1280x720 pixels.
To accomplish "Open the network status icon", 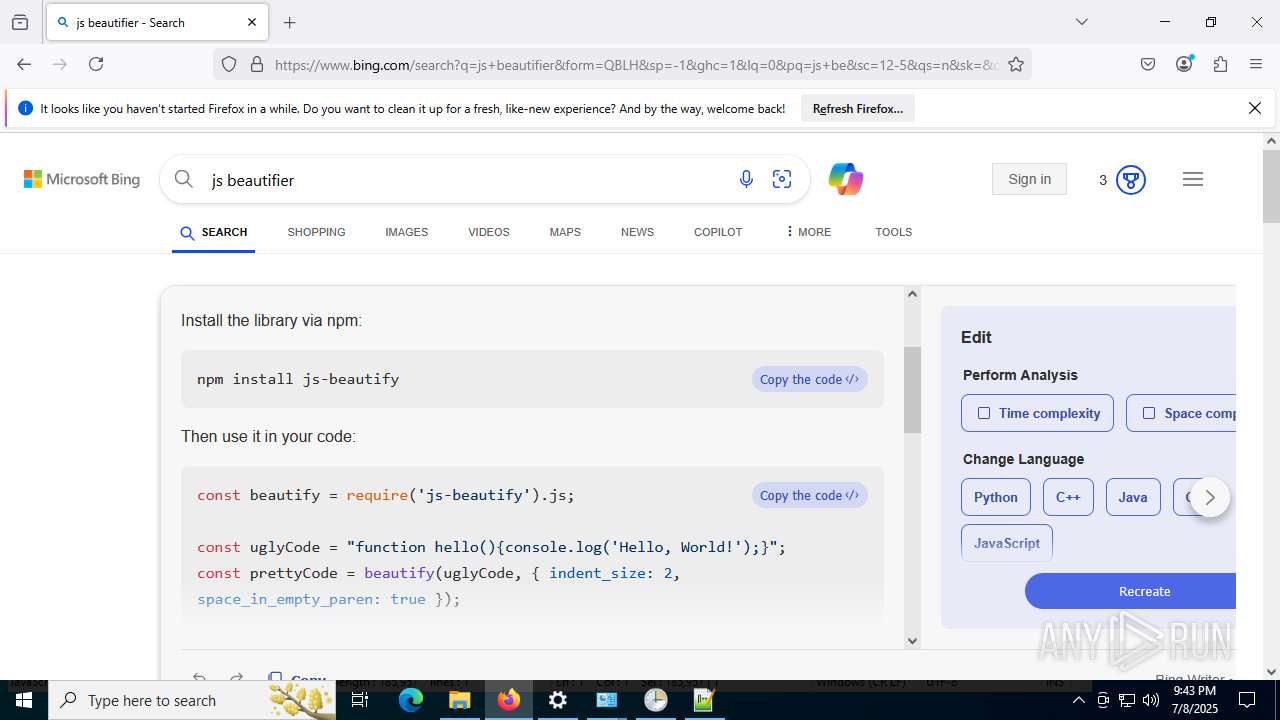I will tap(1127, 700).
